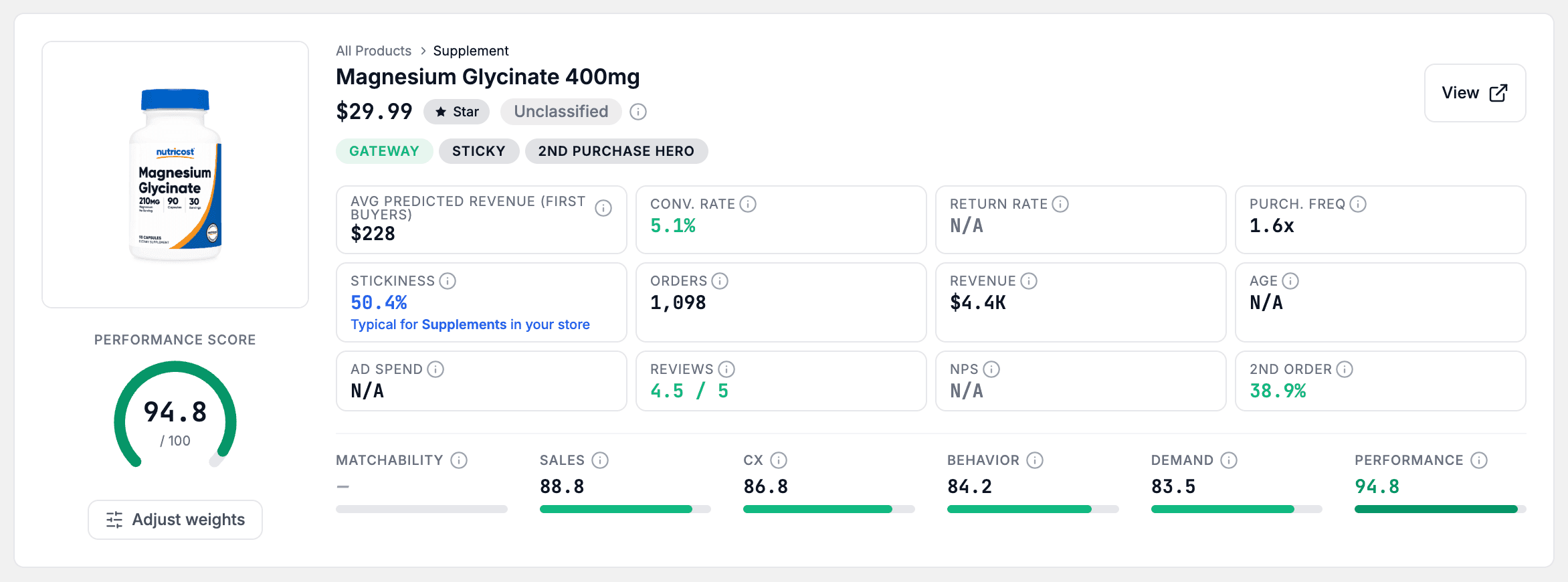1568x582 pixels.
Task: Click the stickiness value 50.4%
Action: pos(379,302)
